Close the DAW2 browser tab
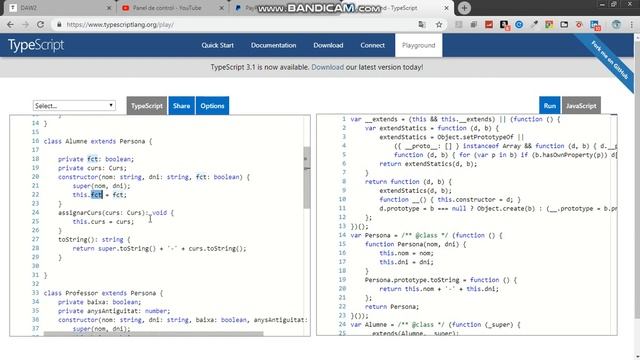This screenshot has height=360, width=640. 109,8
